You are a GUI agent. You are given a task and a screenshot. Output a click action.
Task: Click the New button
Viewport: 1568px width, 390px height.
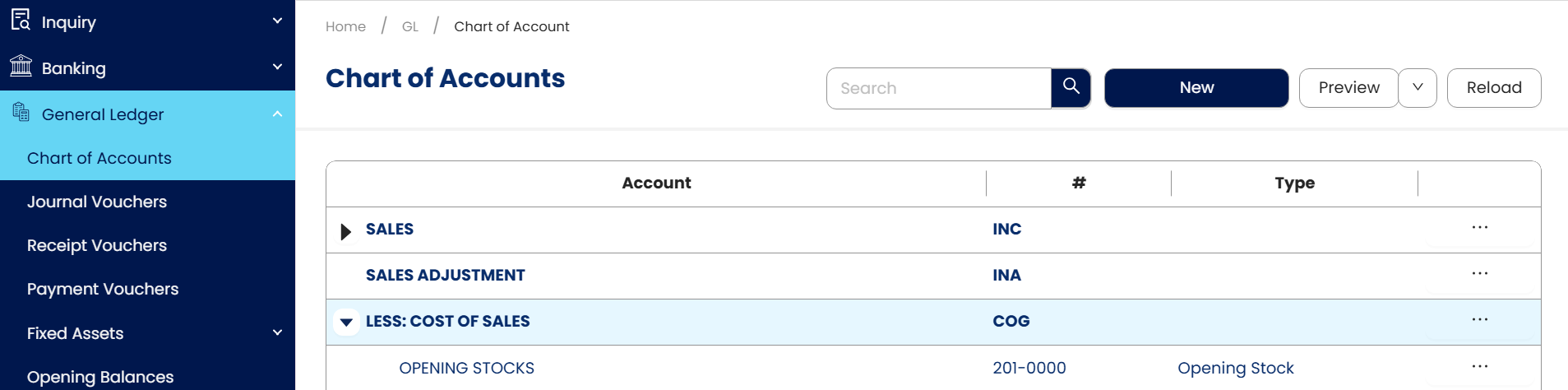pyautogui.click(x=1196, y=87)
